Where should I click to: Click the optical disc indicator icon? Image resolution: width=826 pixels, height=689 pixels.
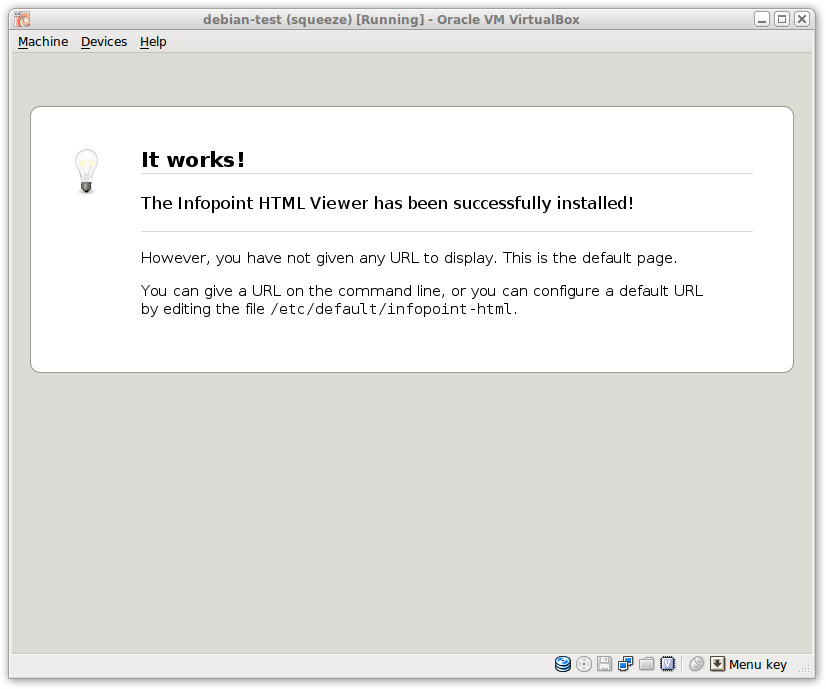point(584,664)
